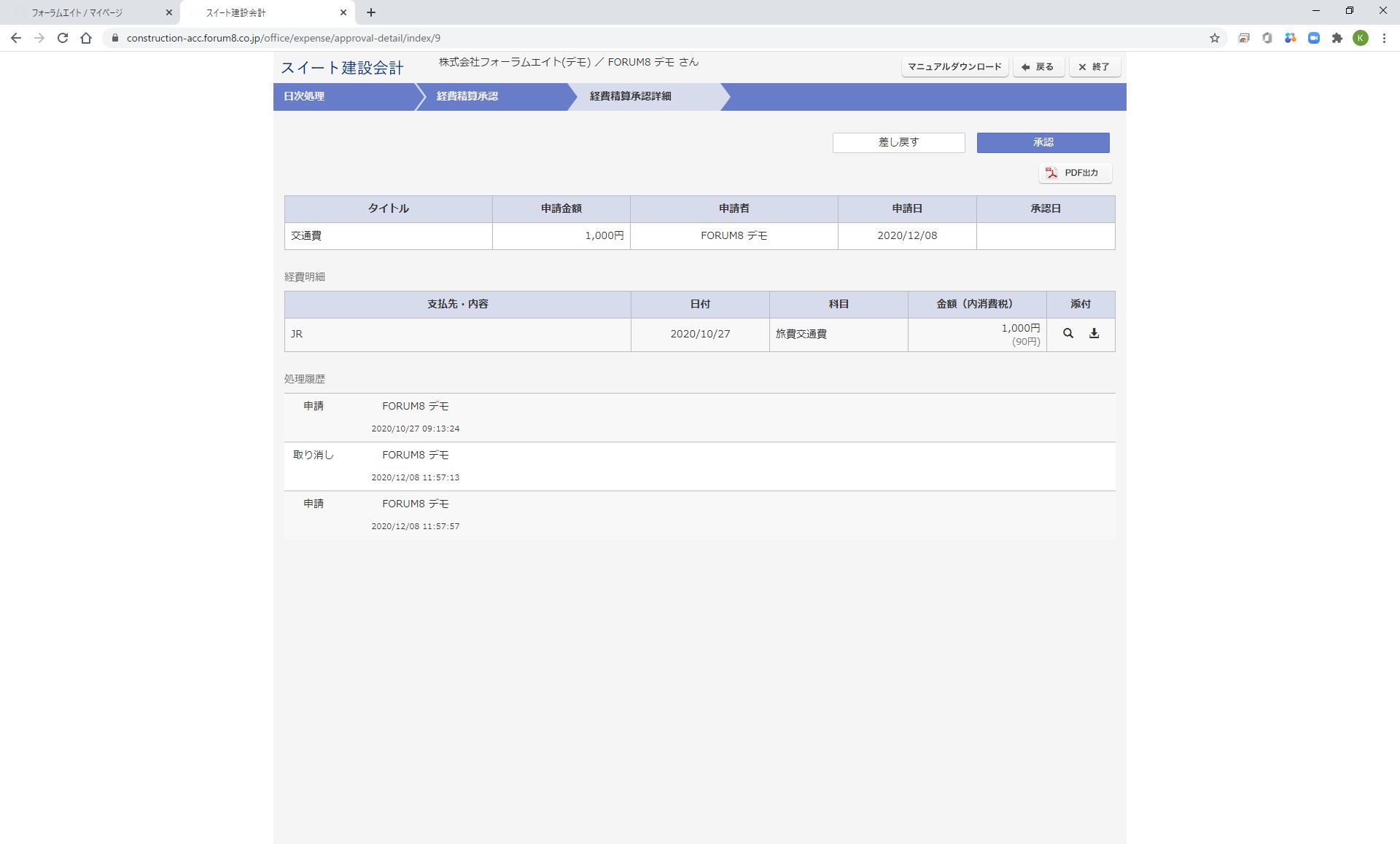
Task: Click the (90円) tax amount
Action: pyautogui.click(x=1026, y=342)
